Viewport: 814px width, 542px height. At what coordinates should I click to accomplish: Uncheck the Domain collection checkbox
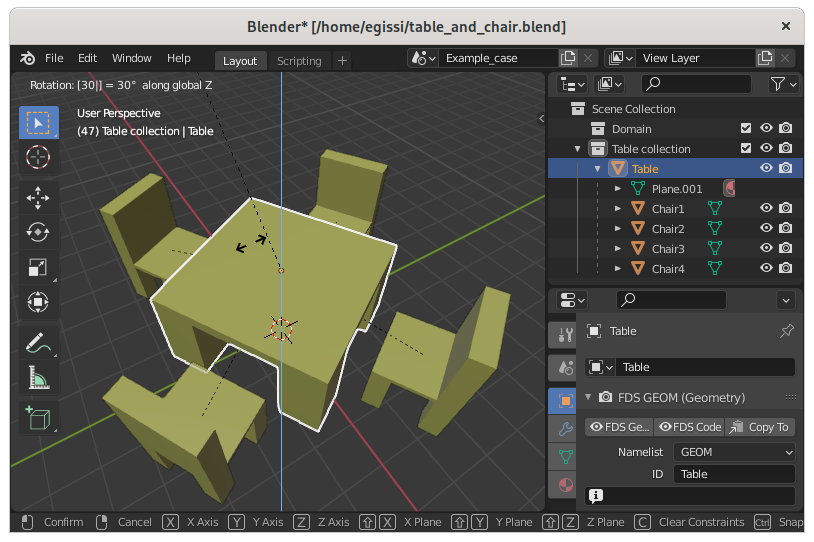pos(745,129)
